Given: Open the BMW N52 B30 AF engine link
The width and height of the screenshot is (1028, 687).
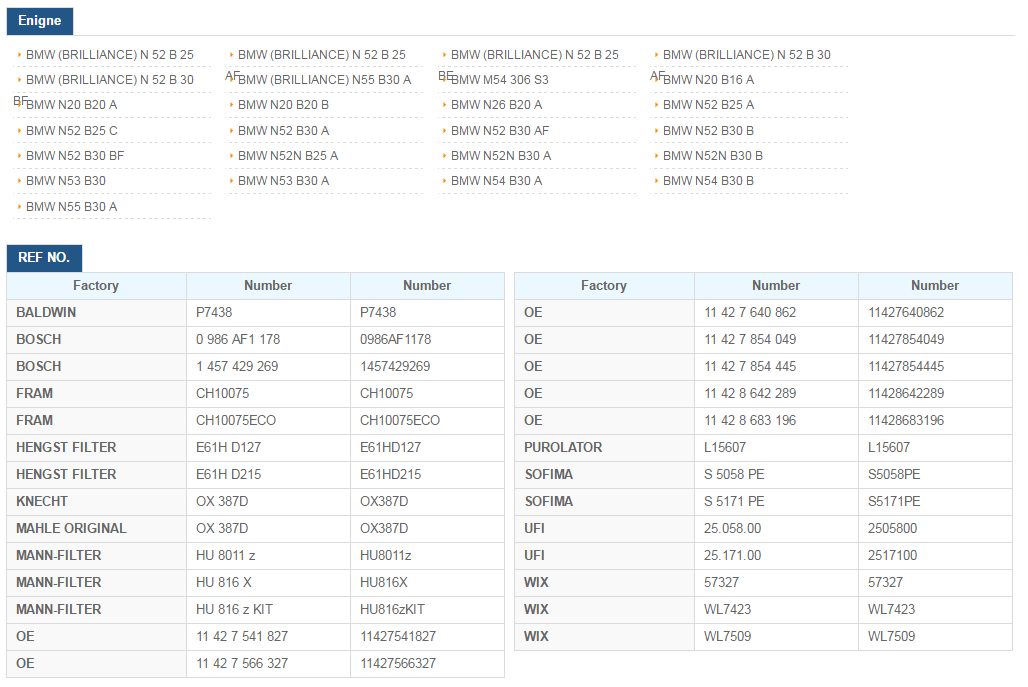Looking at the screenshot, I should click(500, 131).
